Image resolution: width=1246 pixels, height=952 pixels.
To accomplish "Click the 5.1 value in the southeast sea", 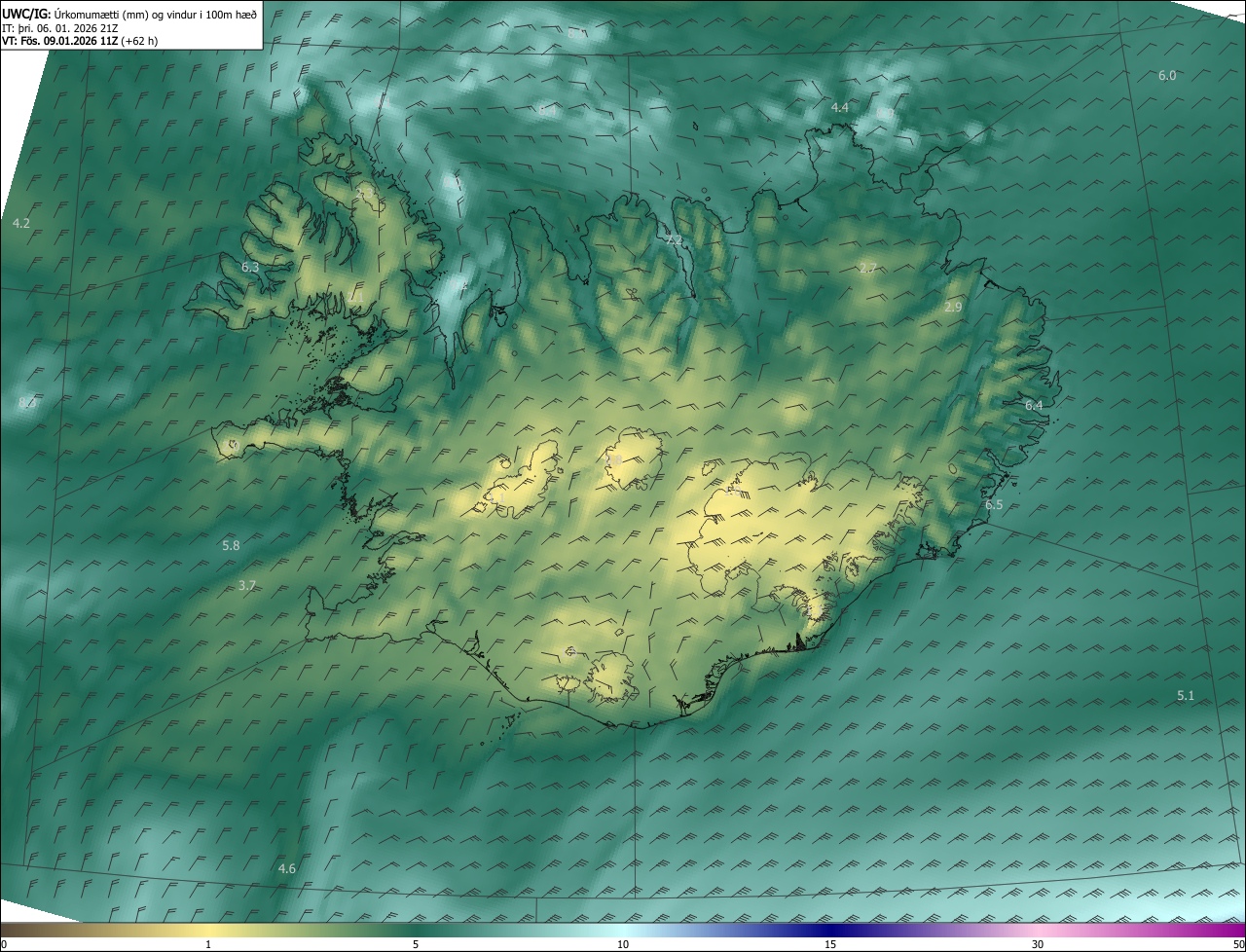I will [1186, 696].
